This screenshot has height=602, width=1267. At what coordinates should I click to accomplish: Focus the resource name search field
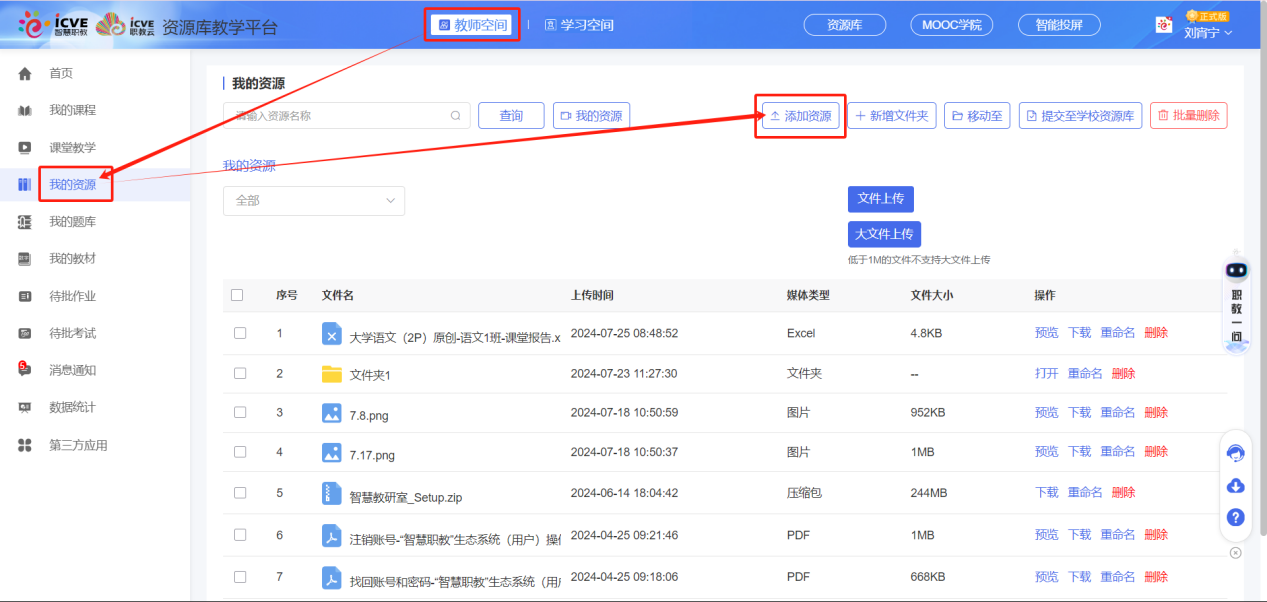click(335, 116)
